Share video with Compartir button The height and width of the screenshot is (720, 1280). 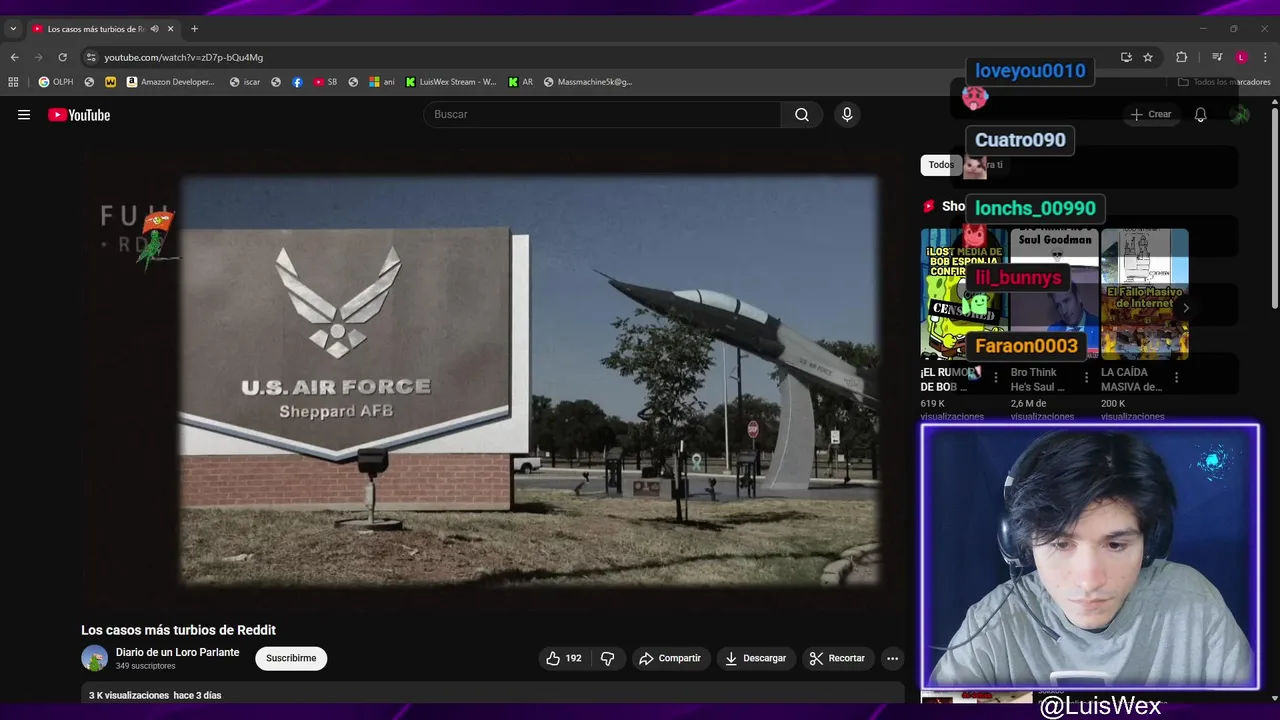(x=670, y=658)
